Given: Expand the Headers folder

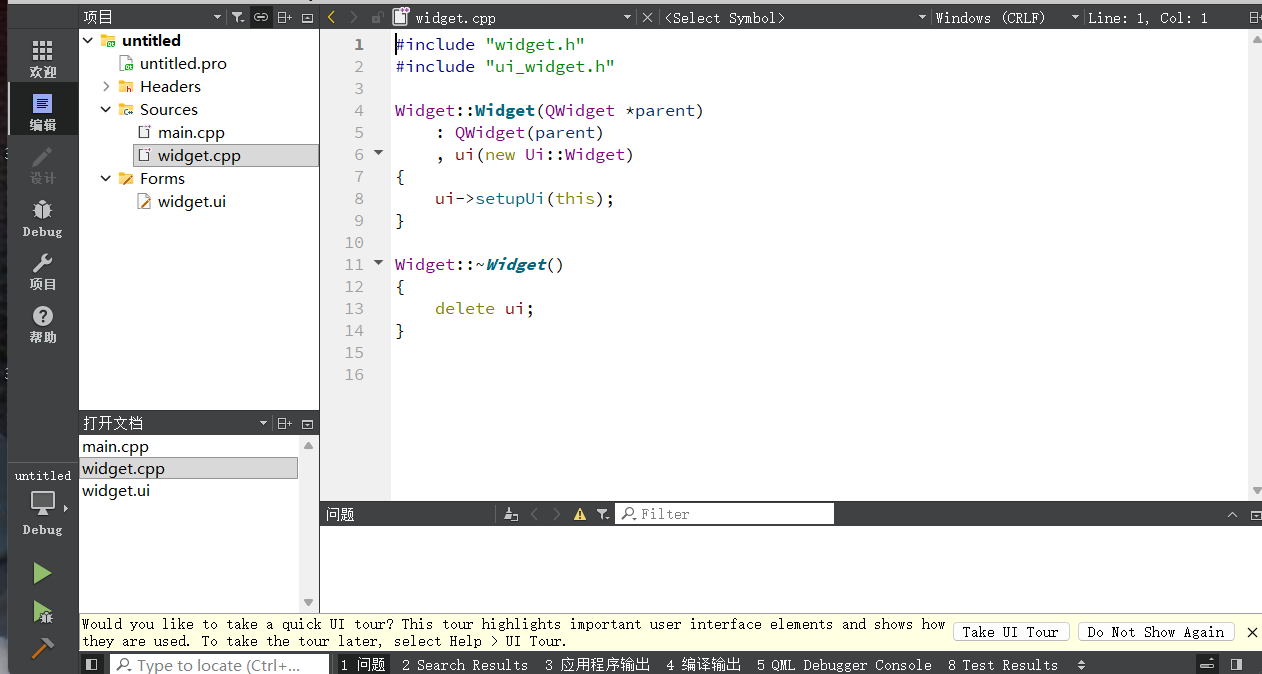Looking at the screenshot, I should click(x=106, y=86).
